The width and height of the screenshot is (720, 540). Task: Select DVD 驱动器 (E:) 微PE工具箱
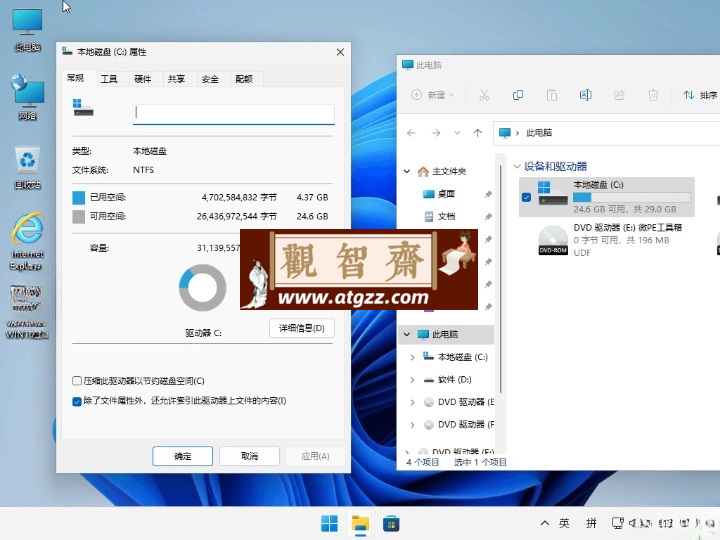[x=610, y=240]
